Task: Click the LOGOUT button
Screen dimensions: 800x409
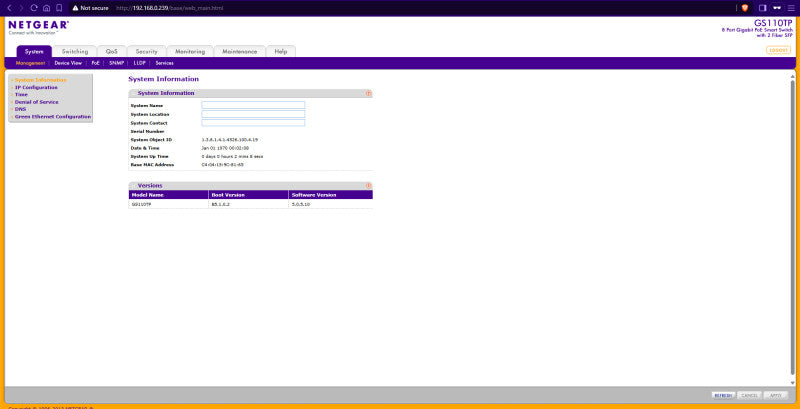Action: 778,50
